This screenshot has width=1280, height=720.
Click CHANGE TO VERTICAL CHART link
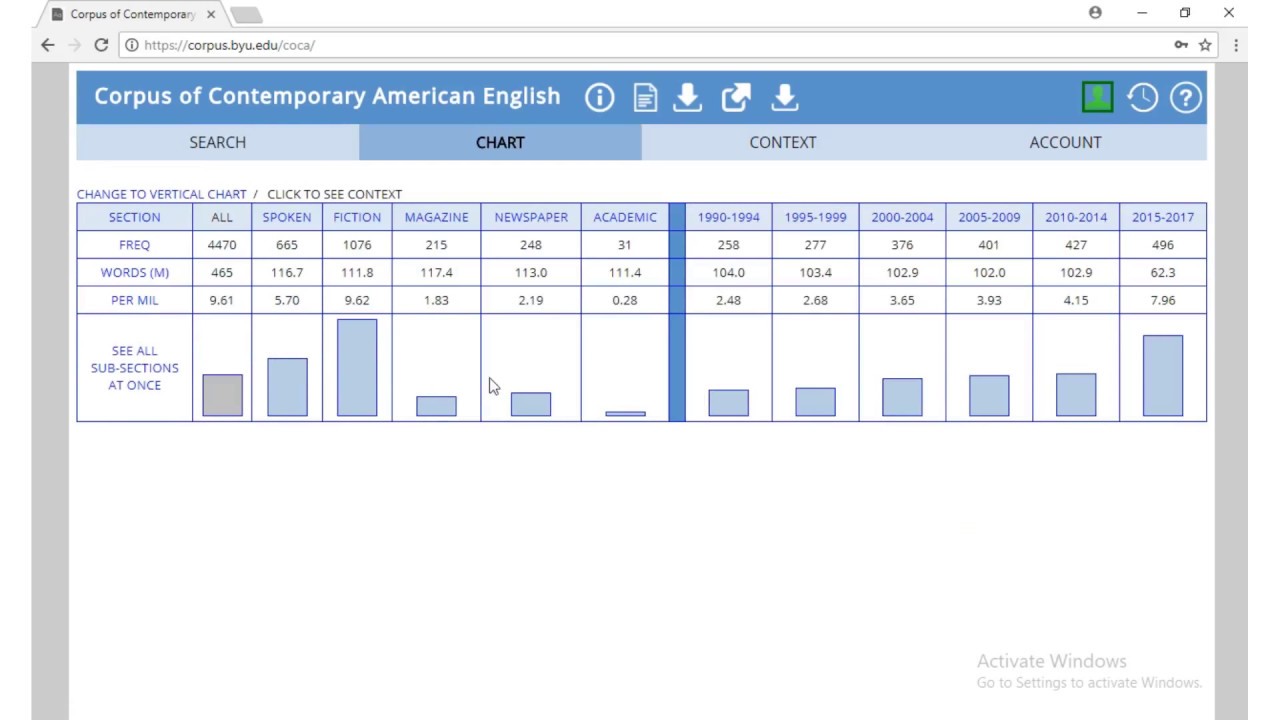162,194
